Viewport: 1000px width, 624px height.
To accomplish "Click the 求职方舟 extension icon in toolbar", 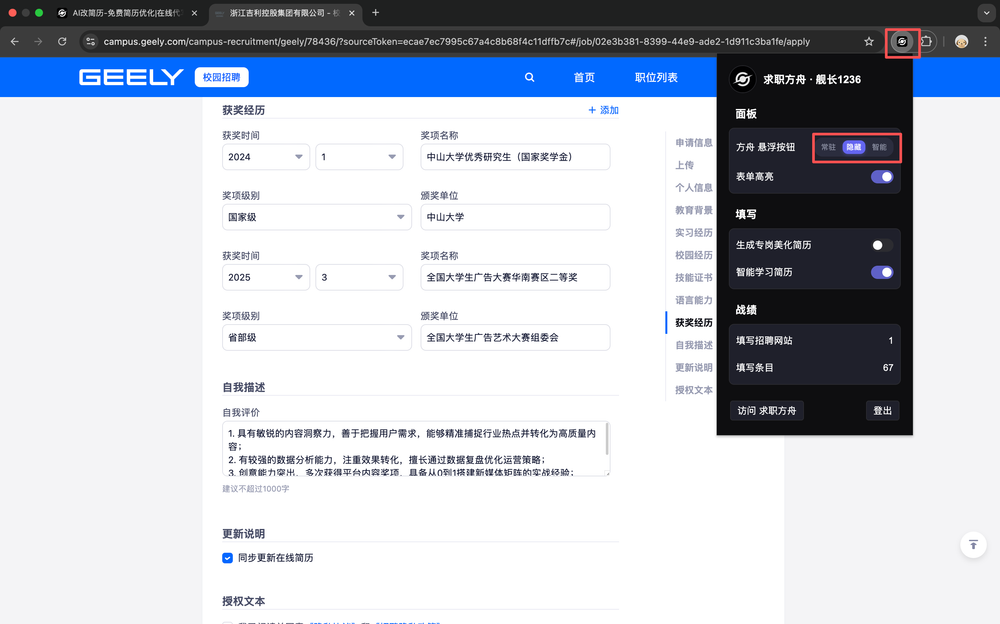I will 902,42.
